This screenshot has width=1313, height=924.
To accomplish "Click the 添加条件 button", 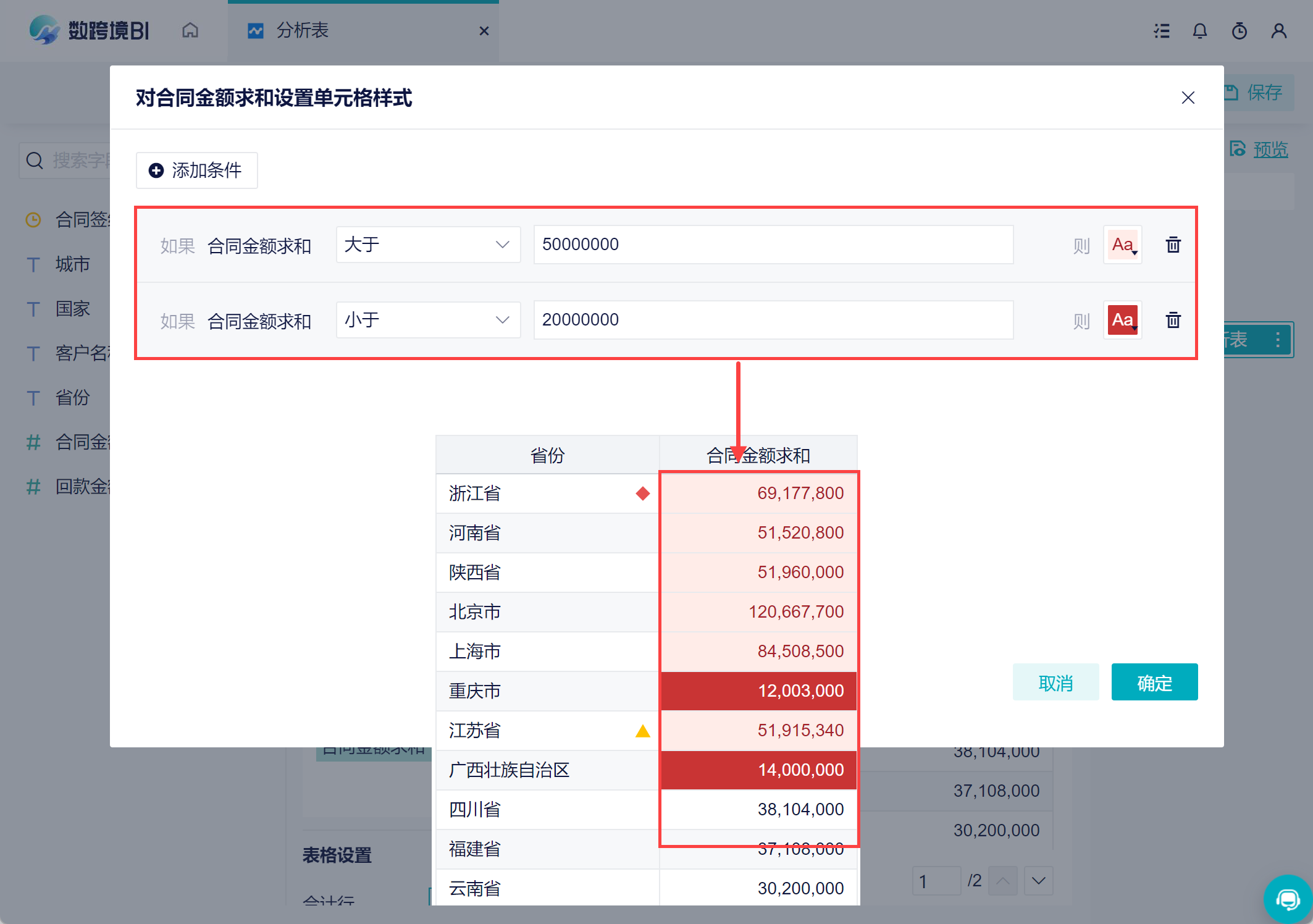I will (196, 170).
